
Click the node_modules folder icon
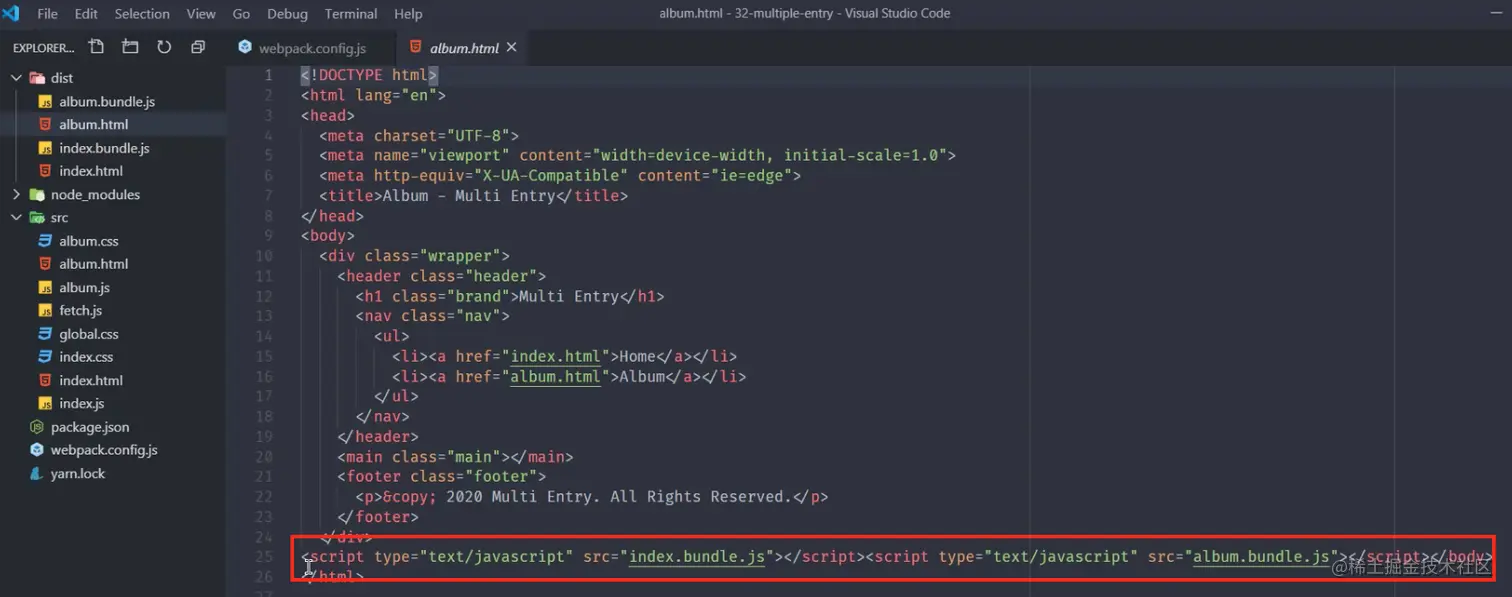37,194
